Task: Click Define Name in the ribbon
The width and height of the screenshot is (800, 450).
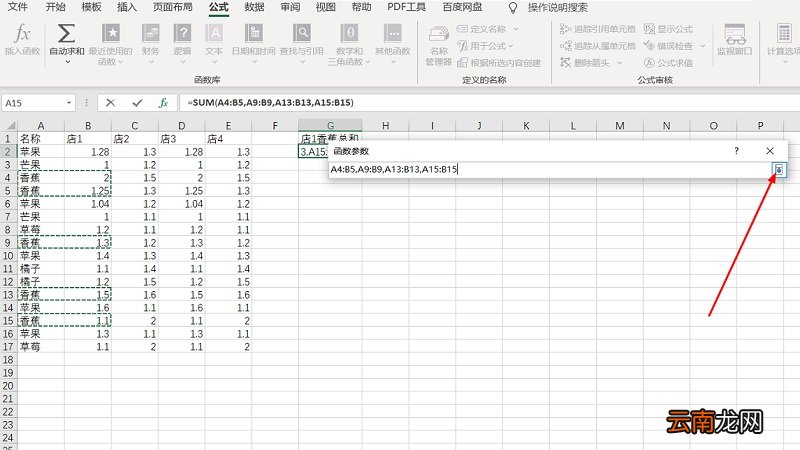Action: coord(482,29)
